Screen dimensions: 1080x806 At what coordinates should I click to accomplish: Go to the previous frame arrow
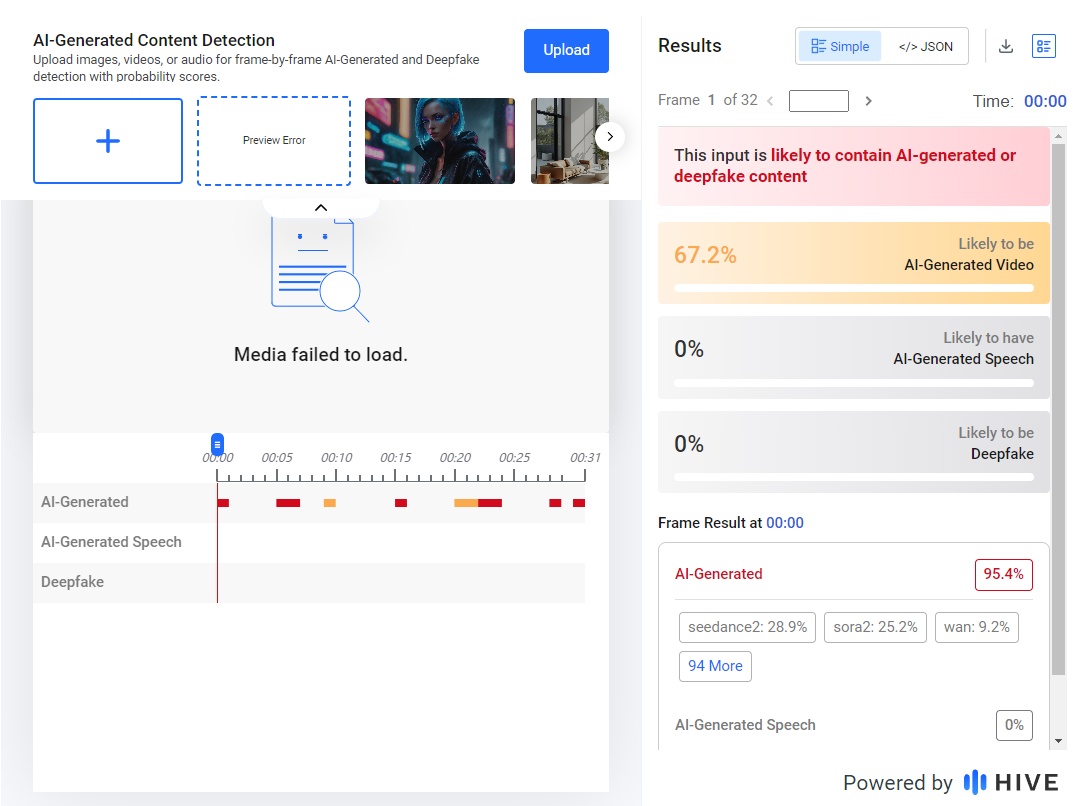coord(770,101)
